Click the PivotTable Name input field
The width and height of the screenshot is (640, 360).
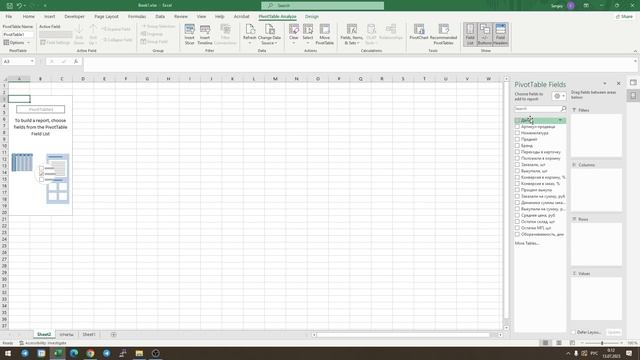[18, 35]
